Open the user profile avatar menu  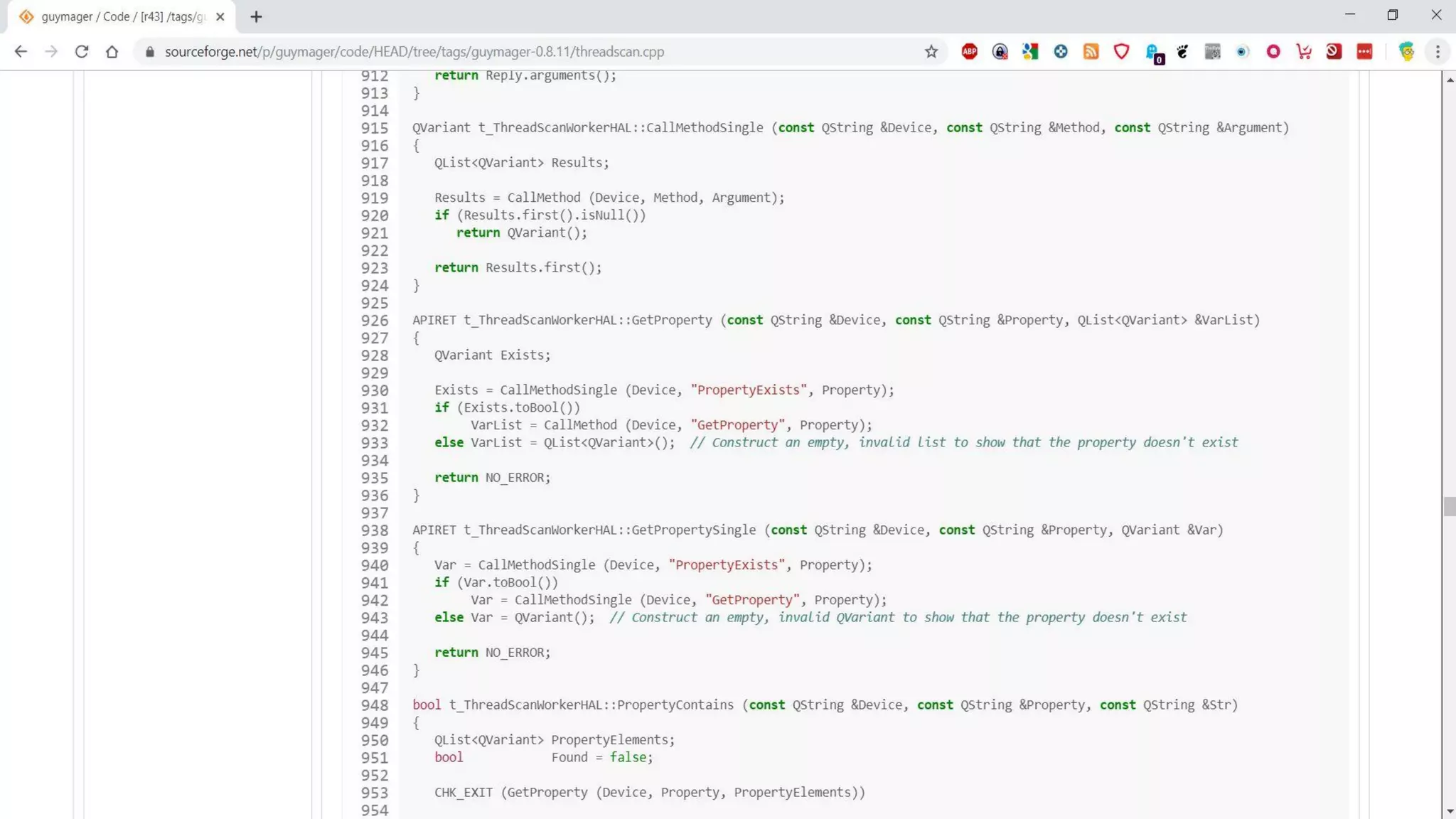tap(1406, 52)
